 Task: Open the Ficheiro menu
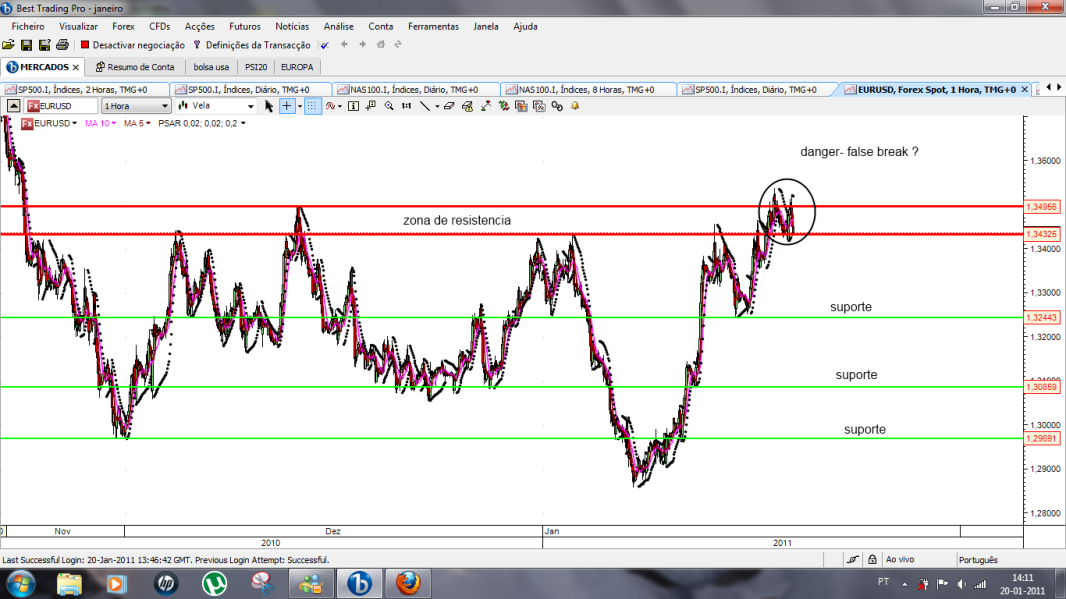pos(28,27)
